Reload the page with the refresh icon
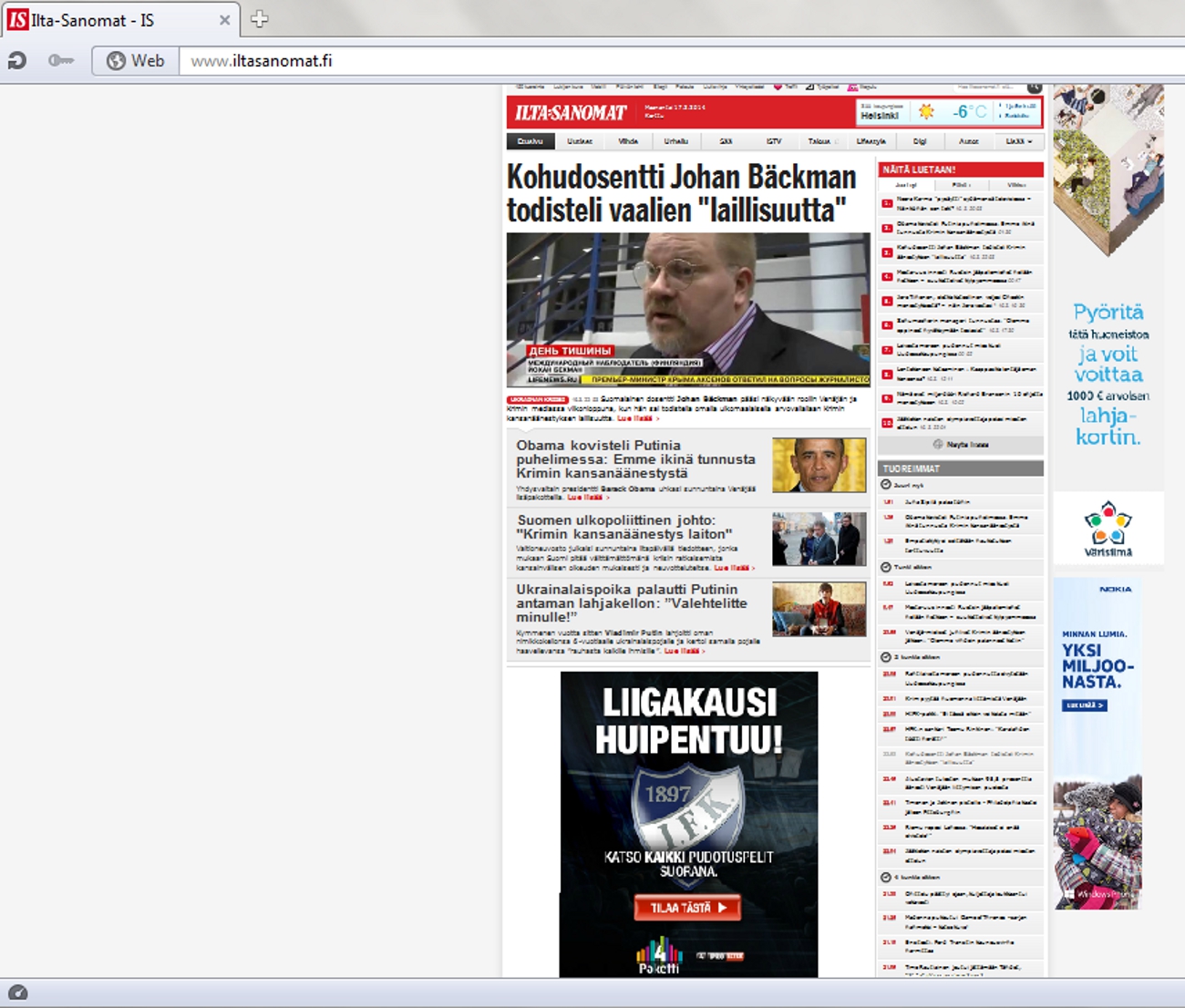The height and width of the screenshot is (1008, 1185). [16, 61]
